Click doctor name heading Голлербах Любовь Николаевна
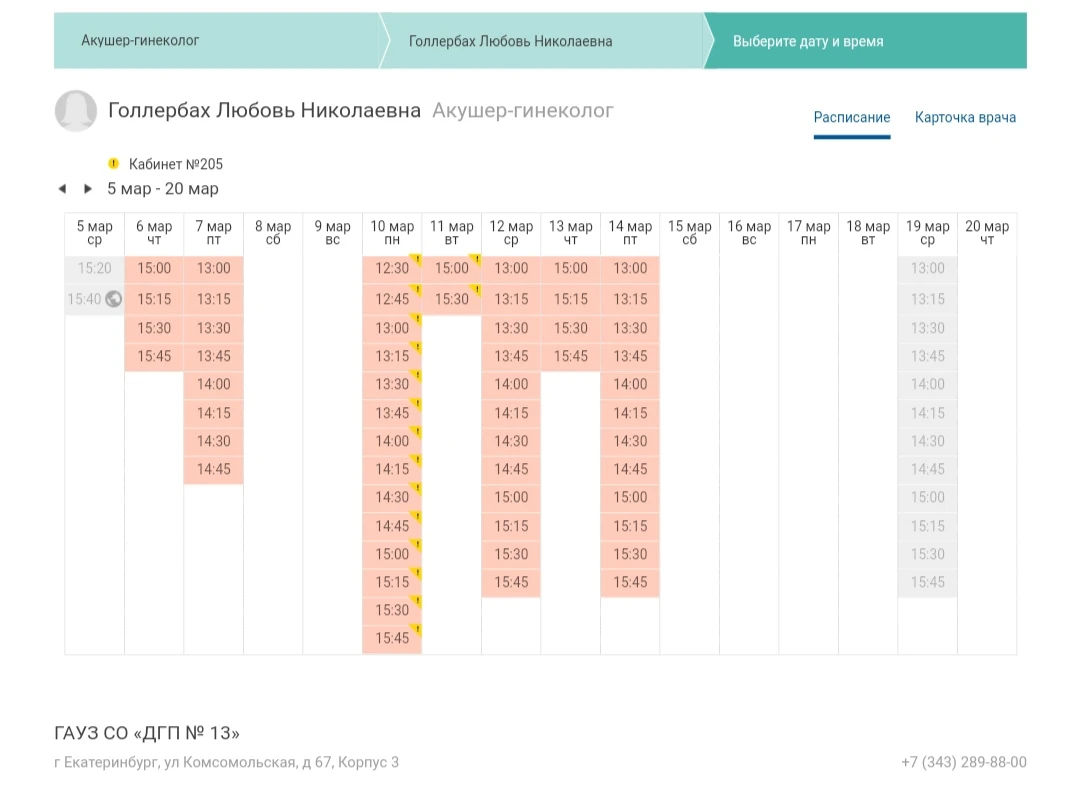Screen dimensions: 1080x808 264,110
